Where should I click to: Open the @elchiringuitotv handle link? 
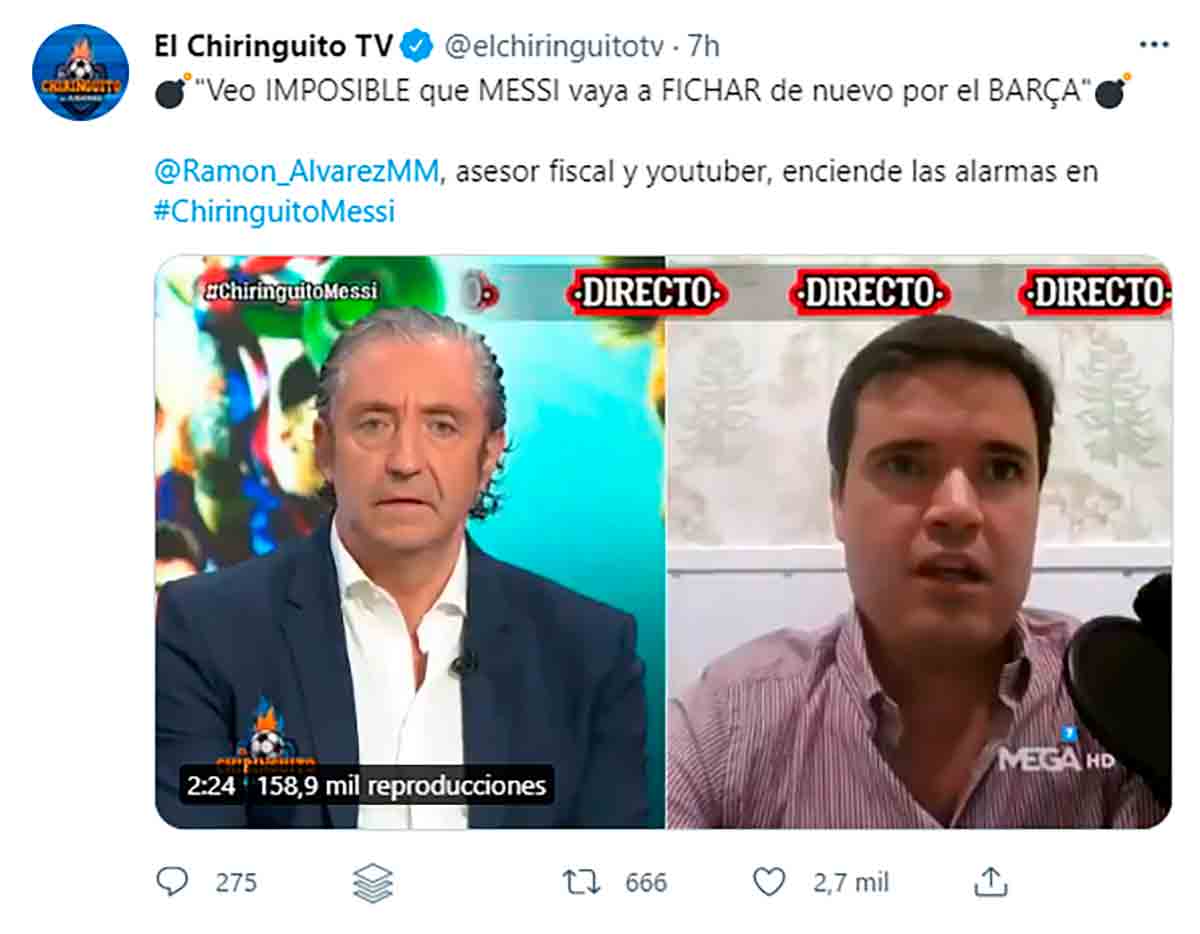(x=553, y=46)
